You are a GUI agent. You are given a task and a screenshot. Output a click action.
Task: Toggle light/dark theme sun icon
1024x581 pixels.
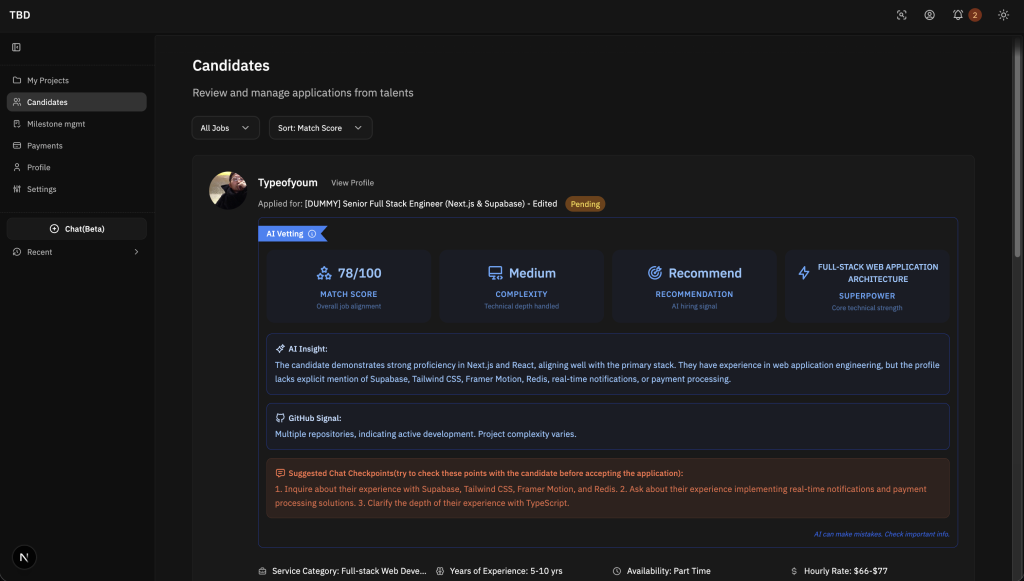pyautogui.click(x=1003, y=15)
